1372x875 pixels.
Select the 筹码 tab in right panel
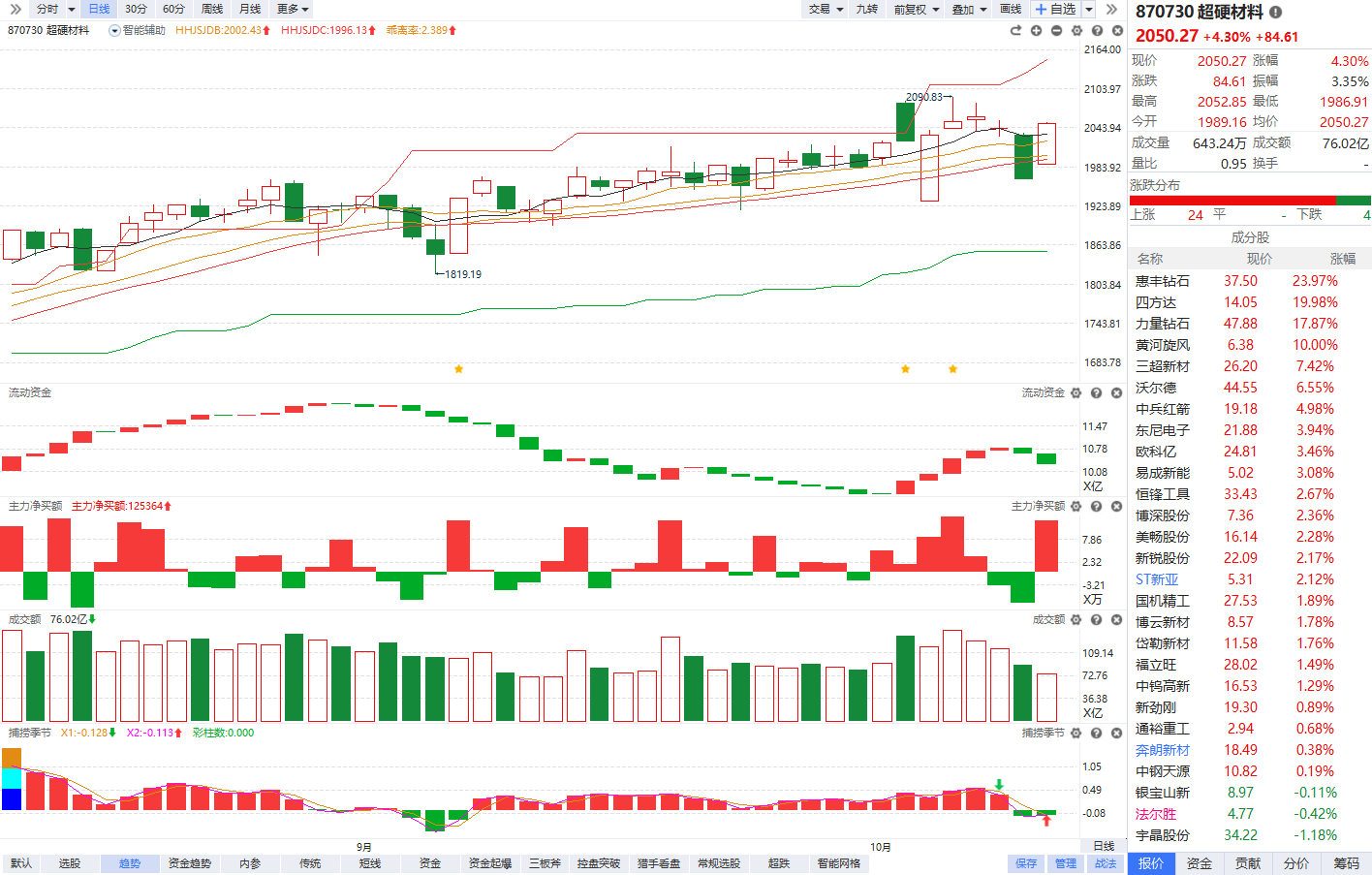click(1347, 863)
